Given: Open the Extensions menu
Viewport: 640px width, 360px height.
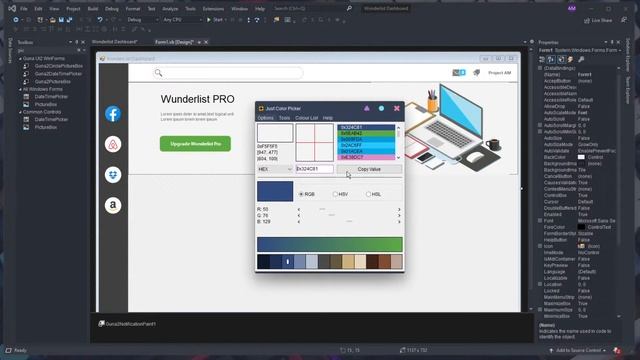Looking at the screenshot, I should (213, 9).
